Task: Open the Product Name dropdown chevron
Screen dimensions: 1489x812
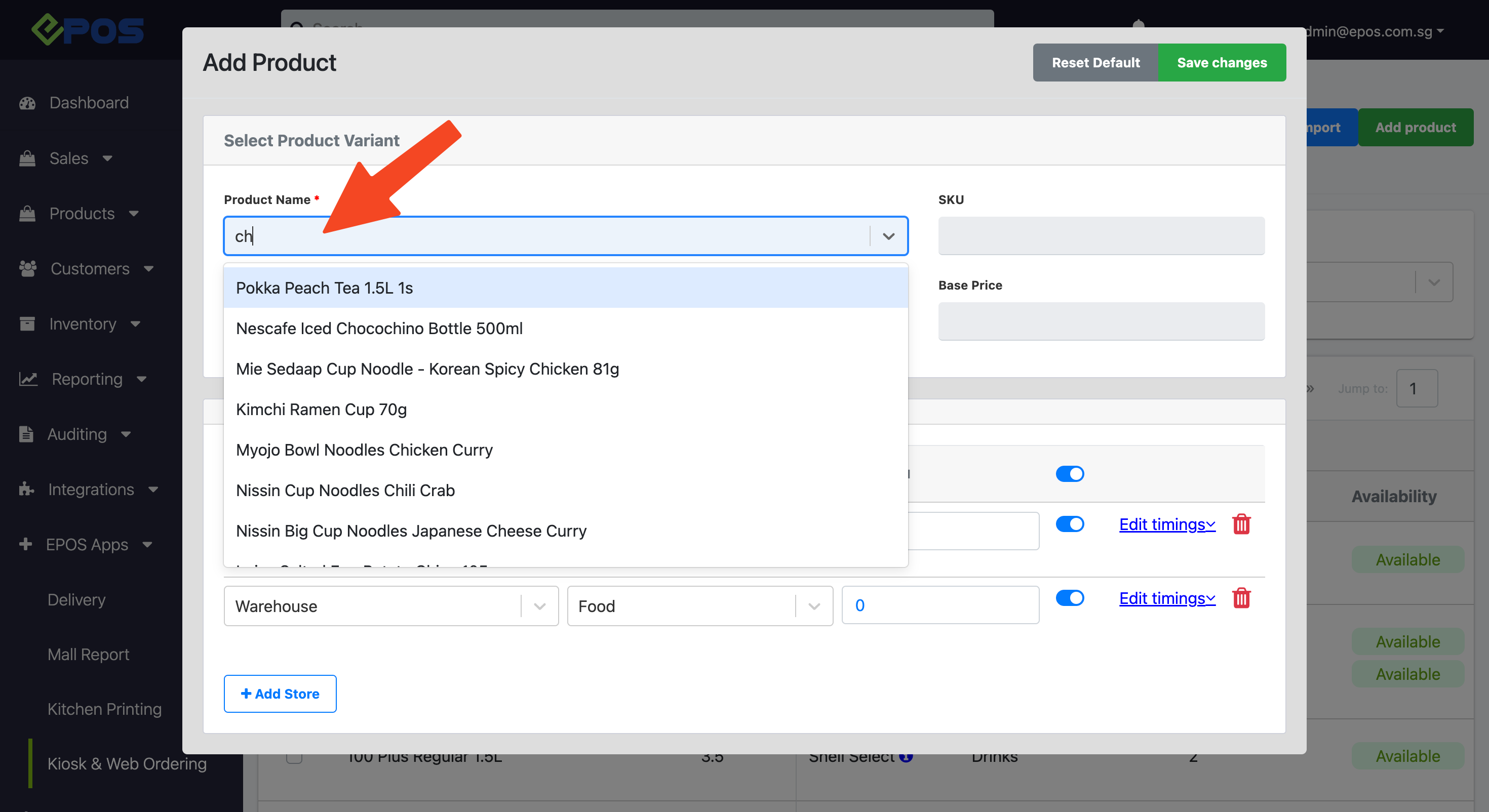Action: (888, 236)
